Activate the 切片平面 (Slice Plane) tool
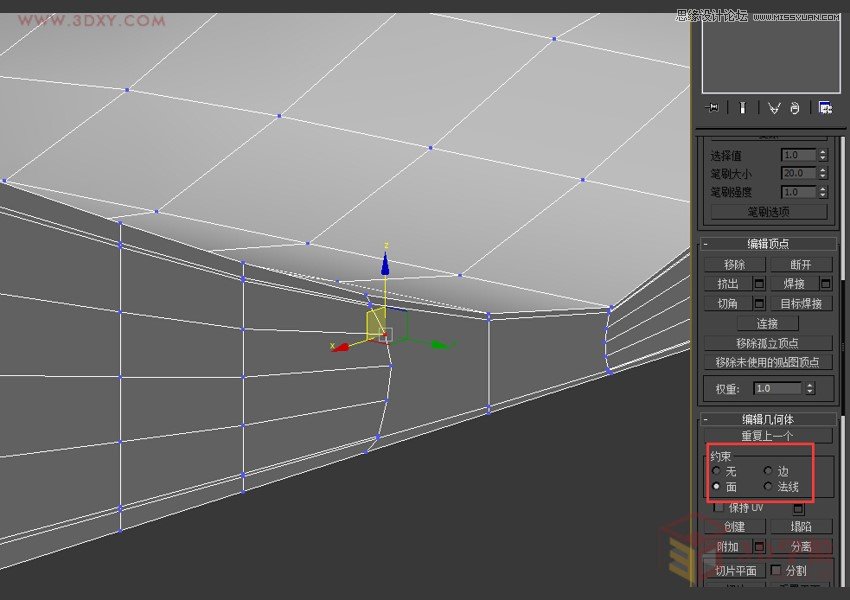The height and width of the screenshot is (600, 850). click(735, 570)
